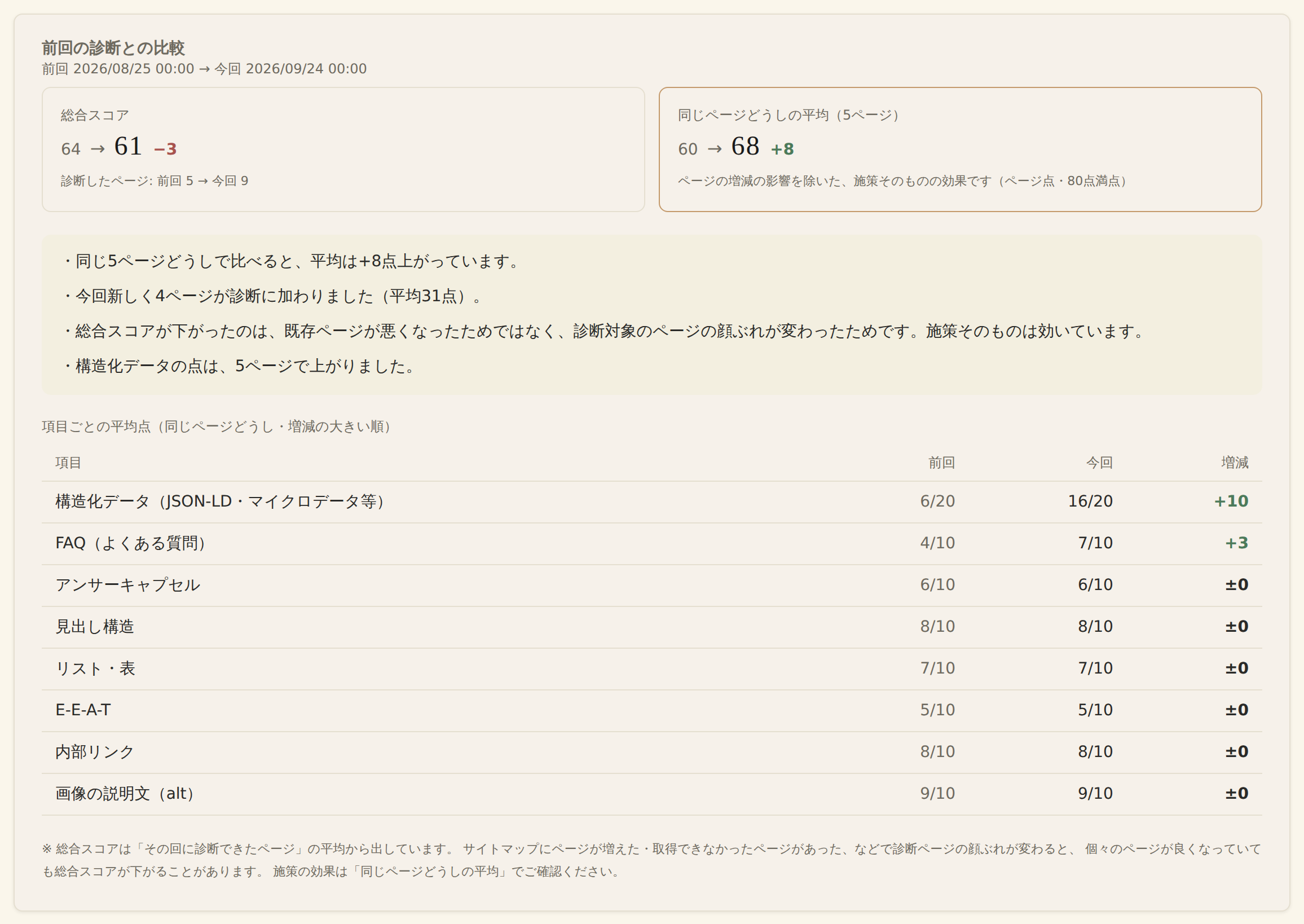The width and height of the screenshot is (1304, 924).
Task: Click the 総合スコア card label
Action: point(95,116)
